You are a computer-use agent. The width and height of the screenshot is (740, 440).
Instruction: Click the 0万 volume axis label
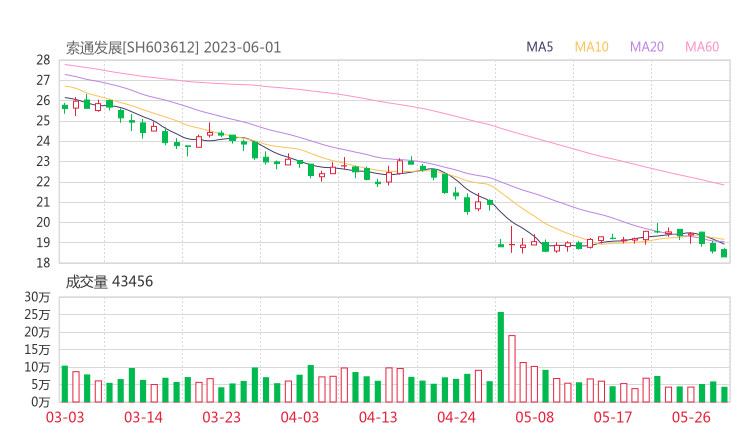(x=41, y=402)
